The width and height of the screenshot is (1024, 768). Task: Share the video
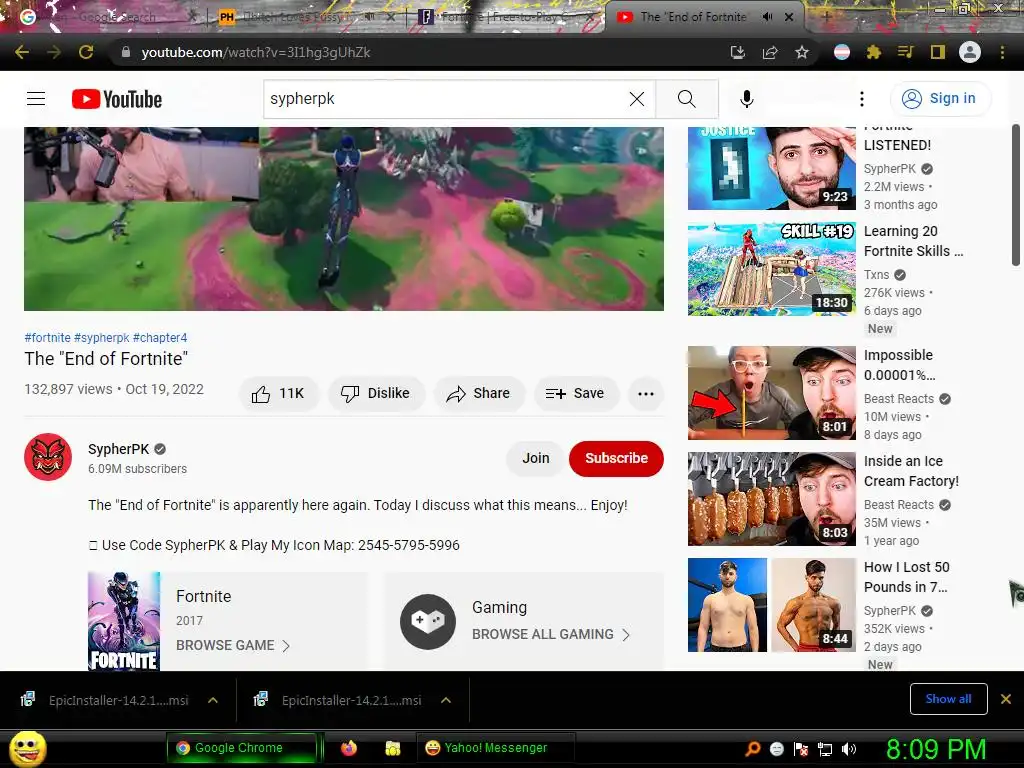pyautogui.click(x=479, y=393)
